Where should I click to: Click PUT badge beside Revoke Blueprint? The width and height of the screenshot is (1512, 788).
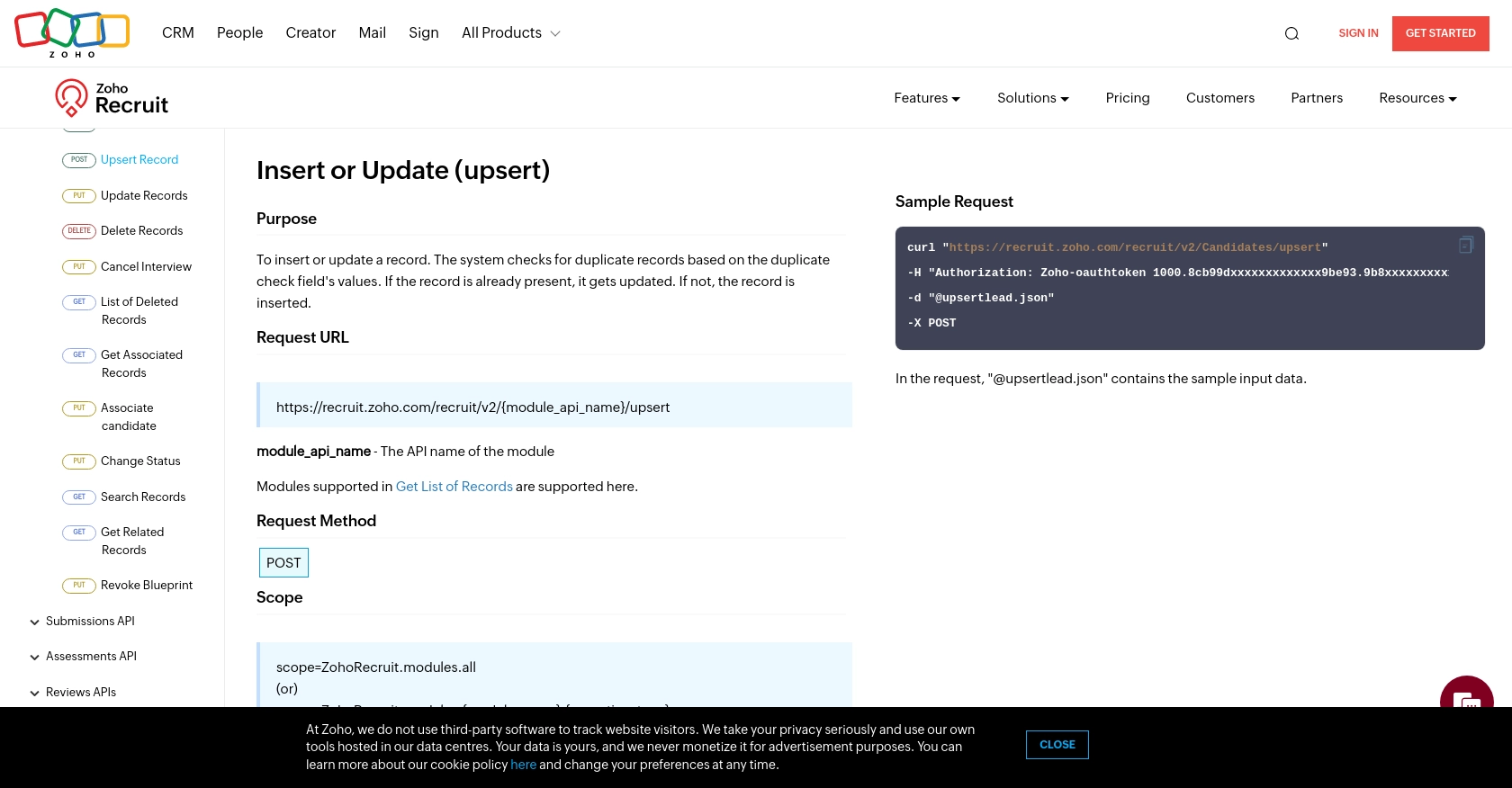(x=79, y=586)
